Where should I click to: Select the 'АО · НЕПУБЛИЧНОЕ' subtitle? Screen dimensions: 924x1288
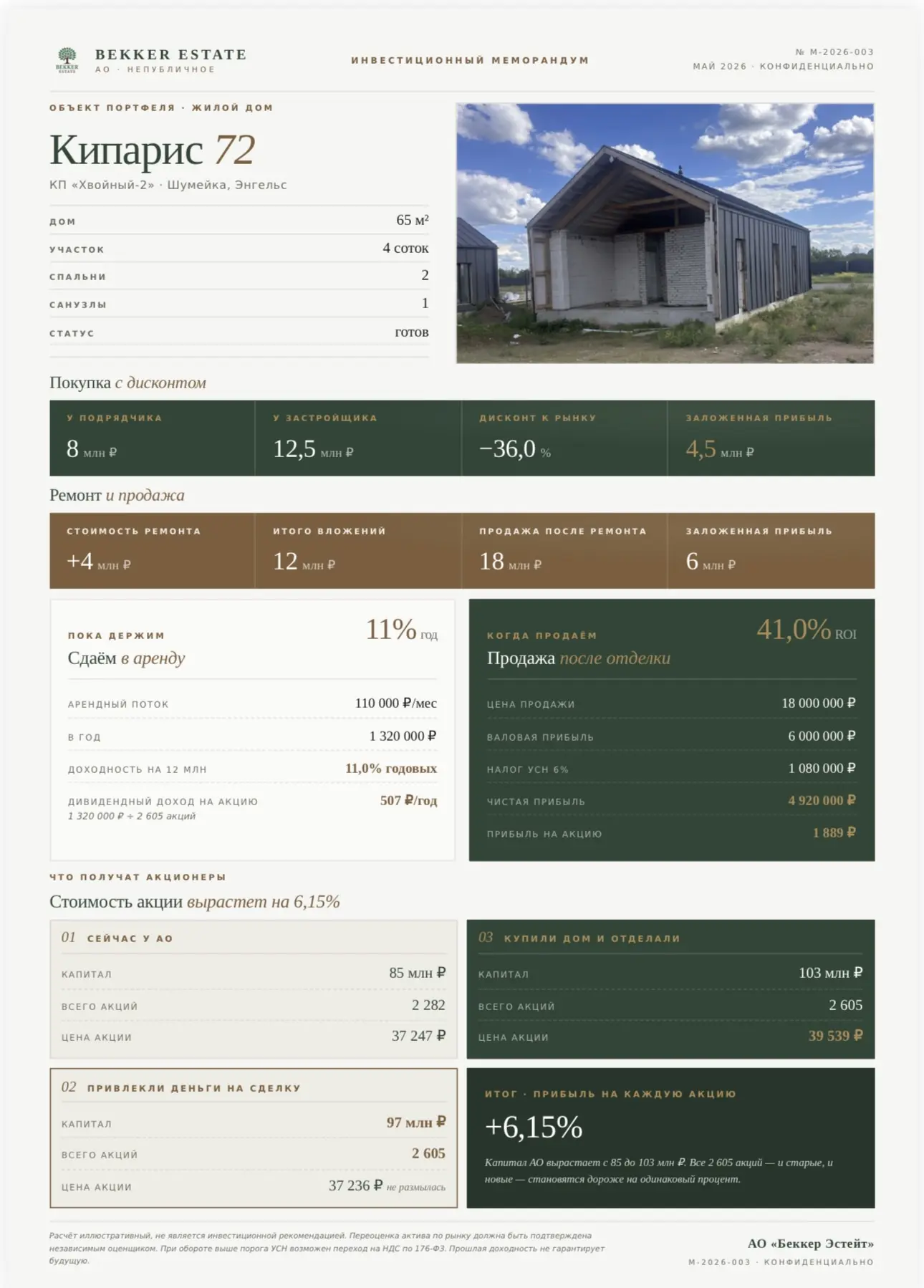click(x=155, y=69)
